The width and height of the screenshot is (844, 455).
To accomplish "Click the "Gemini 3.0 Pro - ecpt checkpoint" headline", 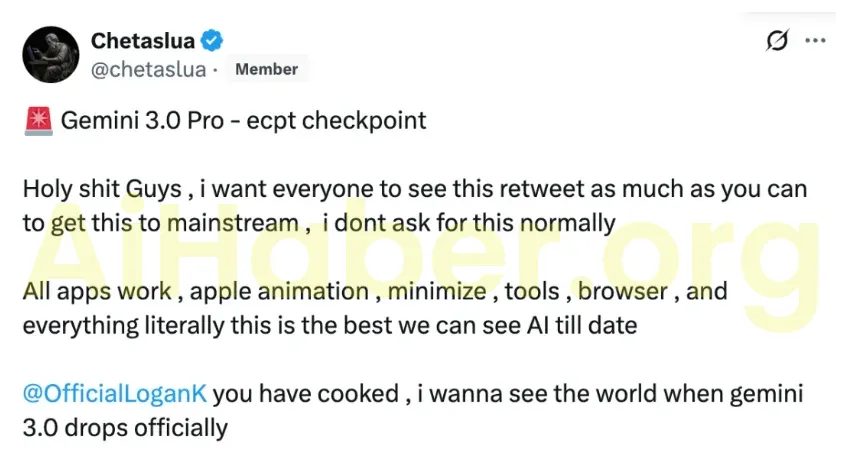I will point(244,121).
